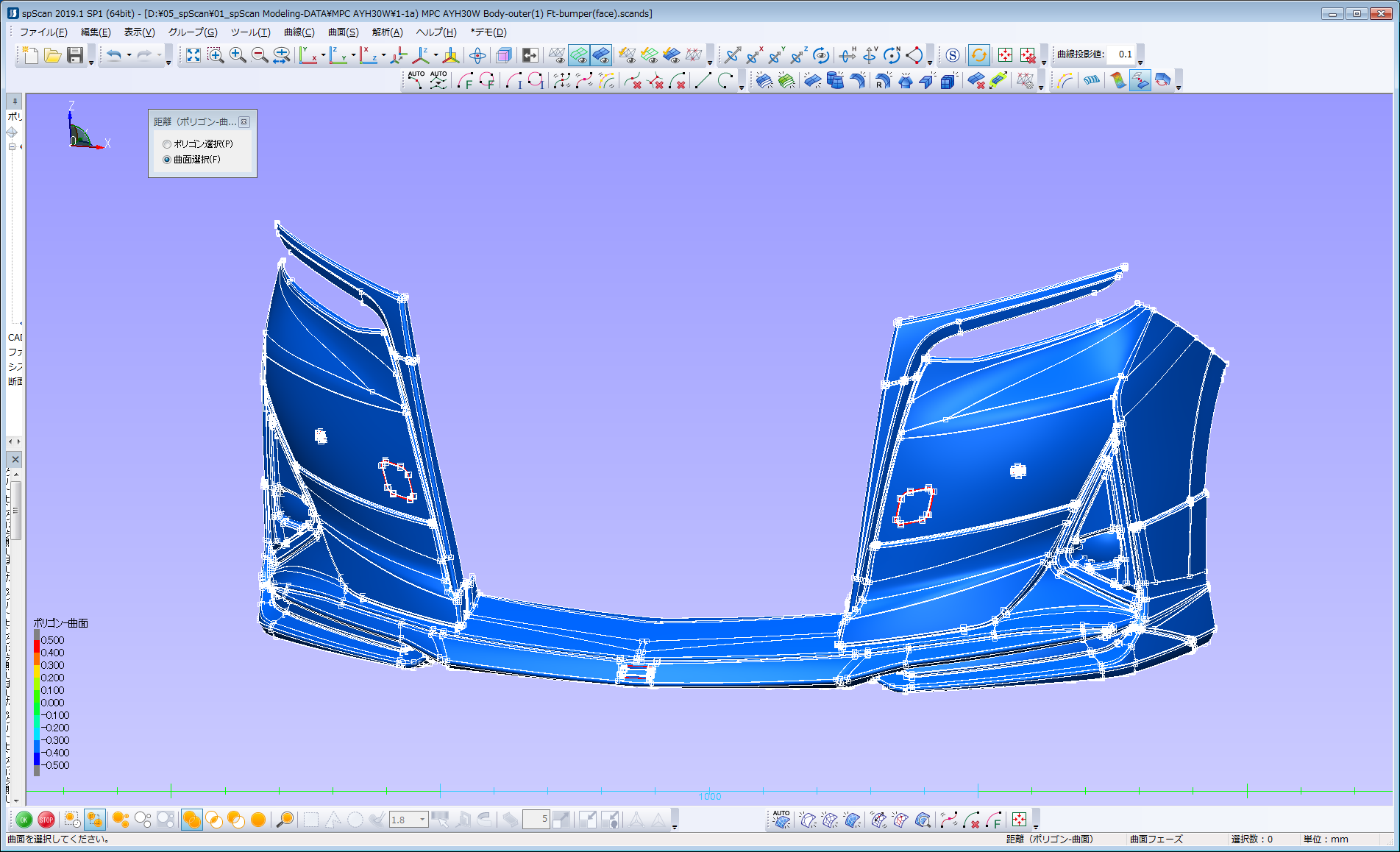Click the 曲線投影値 input field

(x=1123, y=54)
